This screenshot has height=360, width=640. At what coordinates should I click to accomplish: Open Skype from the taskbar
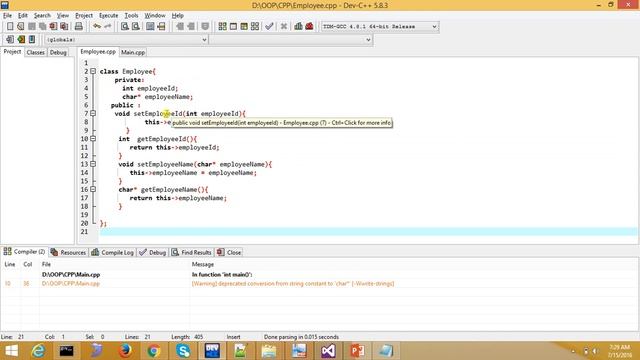click(x=183, y=351)
